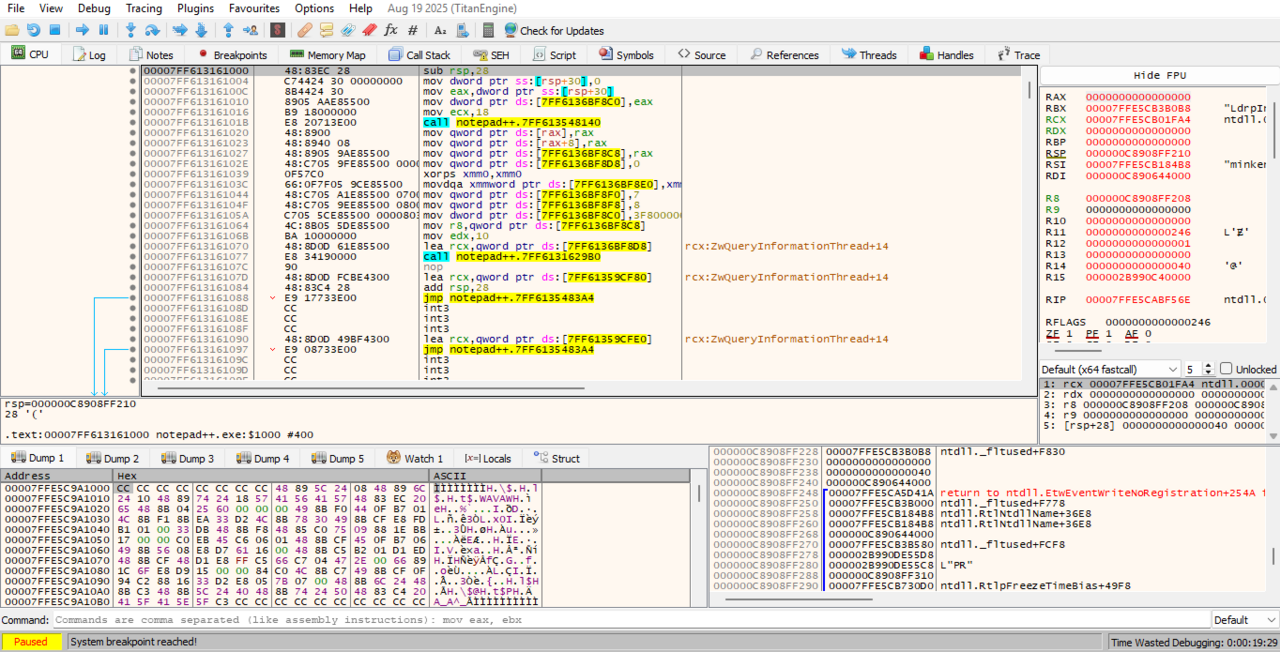Image resolution: width=1280 pixels, height=652 pixels.
Task: Select the Struct tab
Action: tap(556, 458)
